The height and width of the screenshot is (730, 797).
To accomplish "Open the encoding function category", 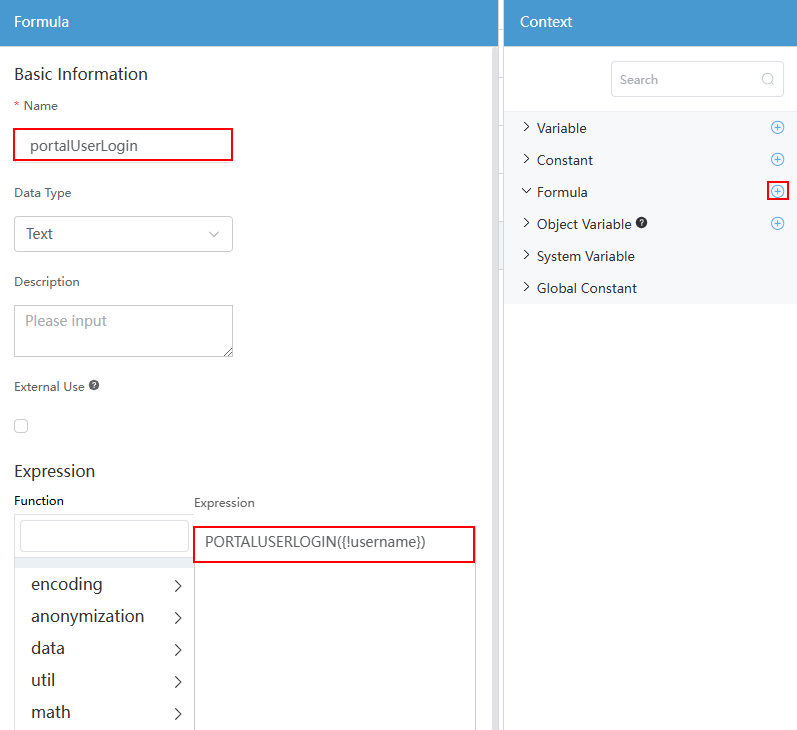I will coord(105,585).
